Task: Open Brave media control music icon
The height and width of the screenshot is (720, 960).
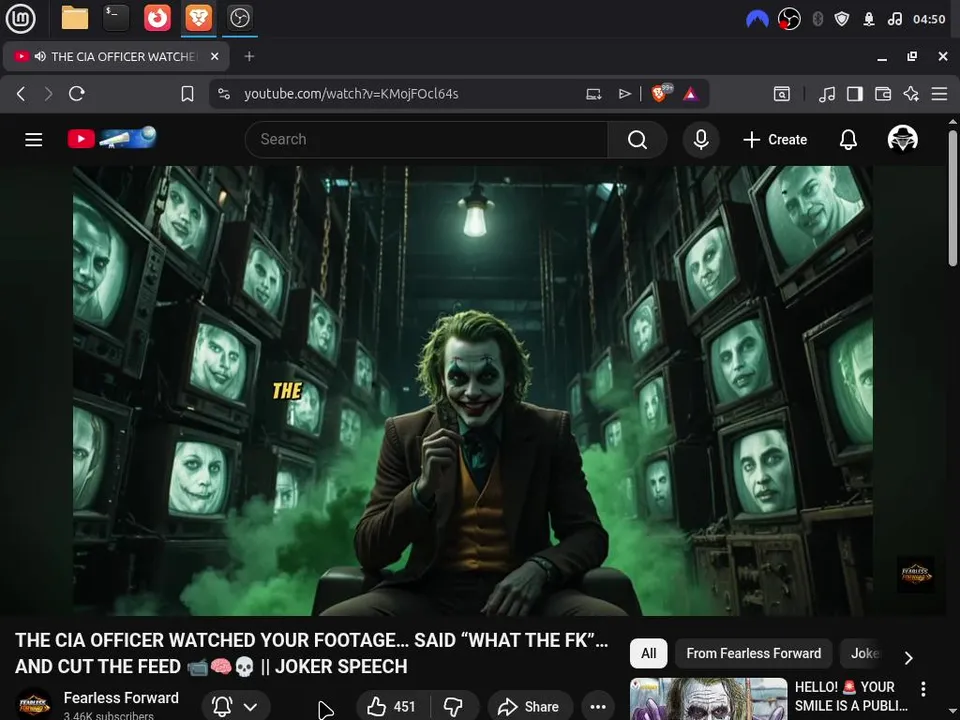Action: [x=827, y=94]
